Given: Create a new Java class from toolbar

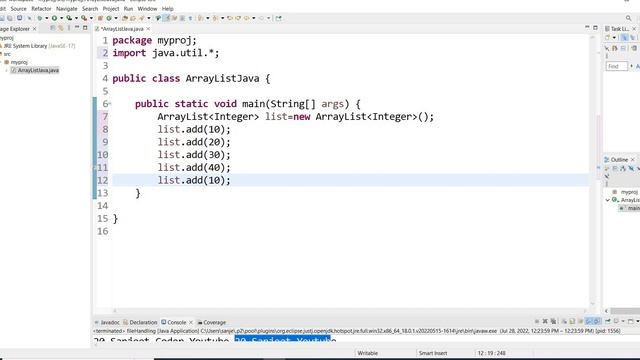Looking at the screenshot, I should 109,18.
